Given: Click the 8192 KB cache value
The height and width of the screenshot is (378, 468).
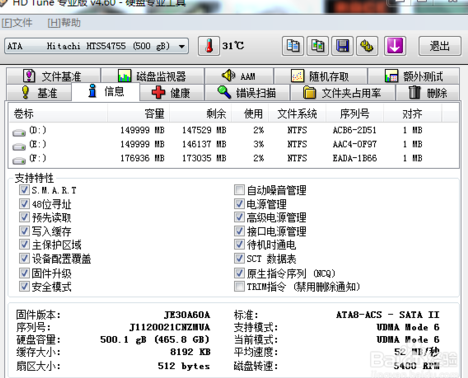Looking at the screenshot, I should (190, 352).
